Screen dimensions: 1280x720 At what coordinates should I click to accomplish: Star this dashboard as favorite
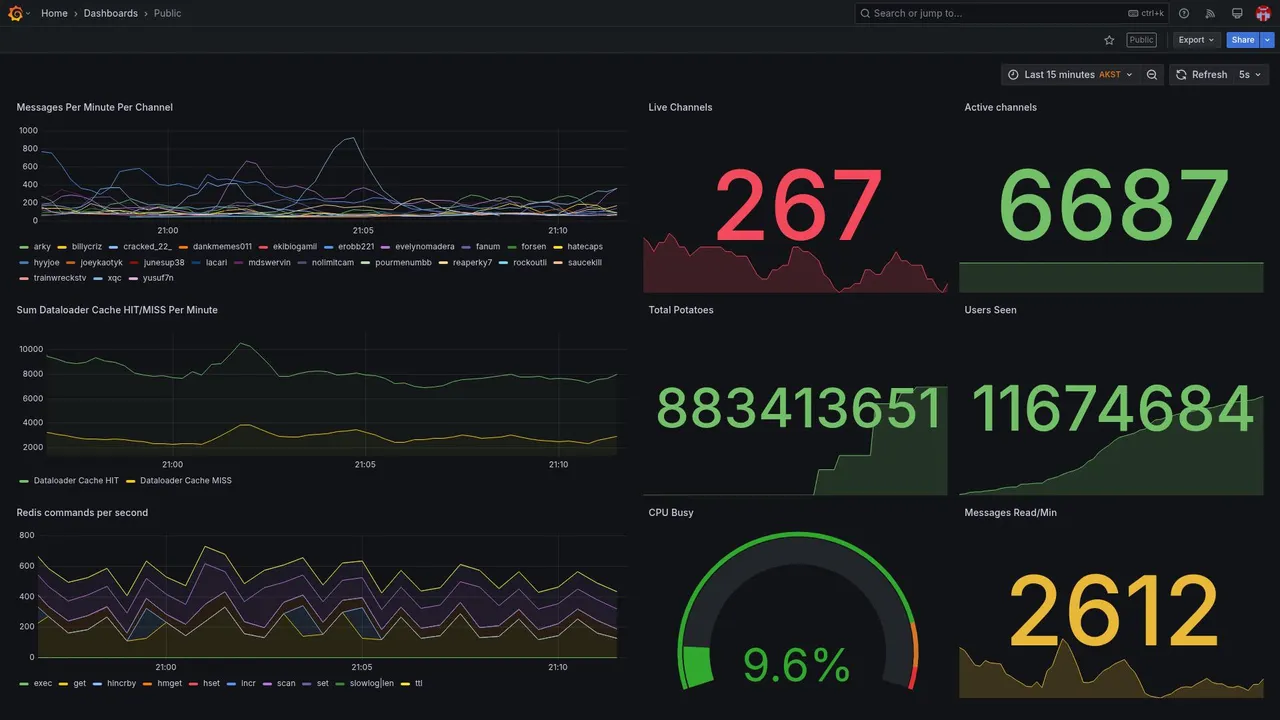point(1109,40)
